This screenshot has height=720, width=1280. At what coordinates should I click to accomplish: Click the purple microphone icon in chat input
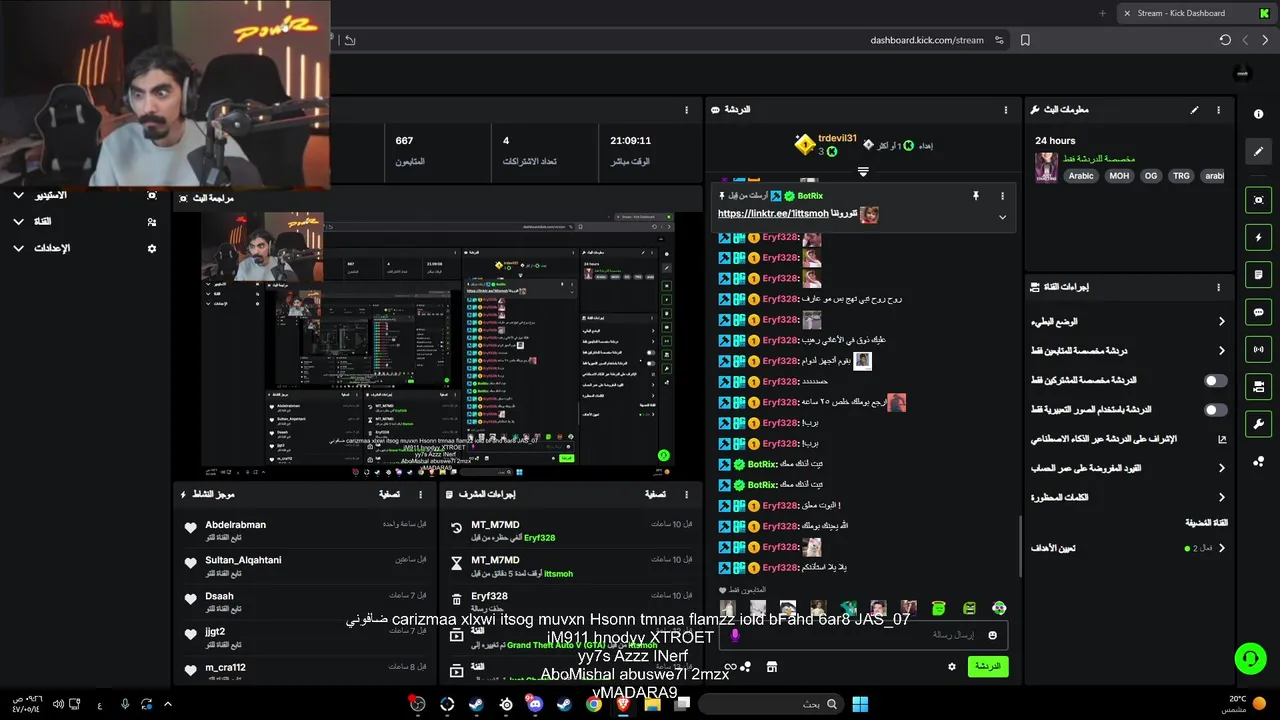pyautogui.click(x=735, y=635)
